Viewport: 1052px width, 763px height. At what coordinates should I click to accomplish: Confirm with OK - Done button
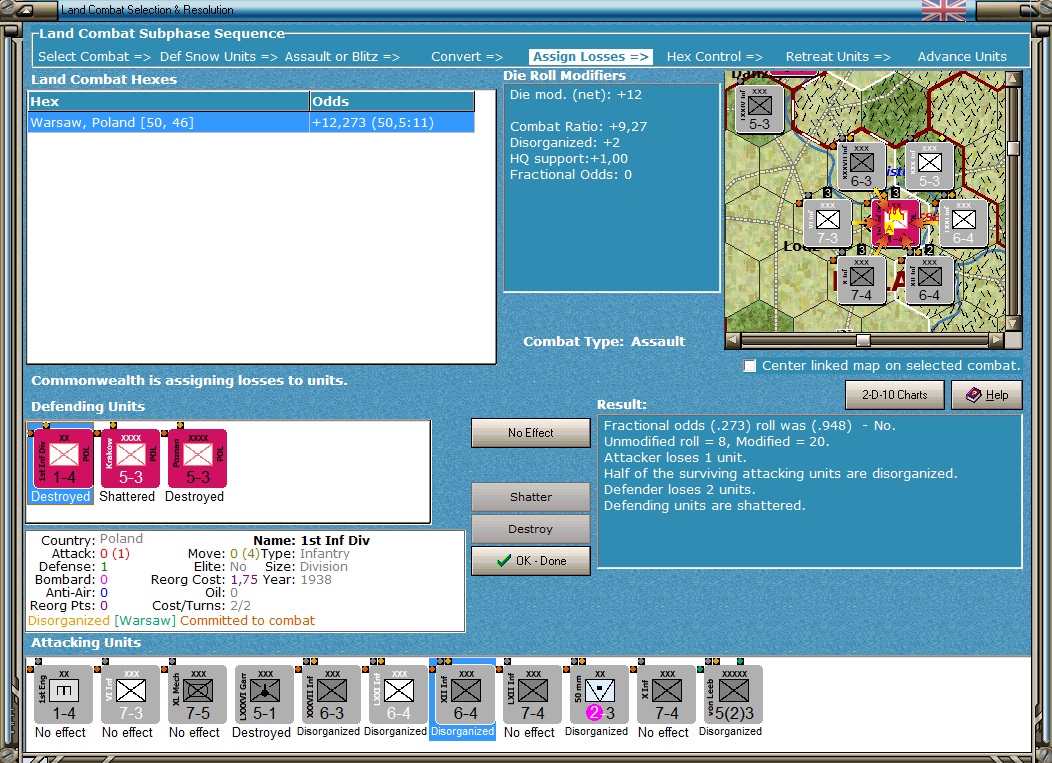coord(531,560)
